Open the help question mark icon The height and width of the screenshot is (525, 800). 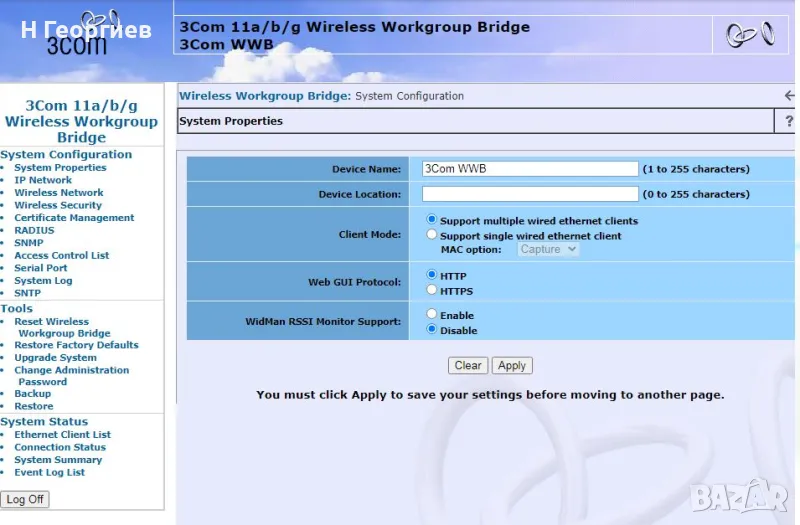pos(789,121)
